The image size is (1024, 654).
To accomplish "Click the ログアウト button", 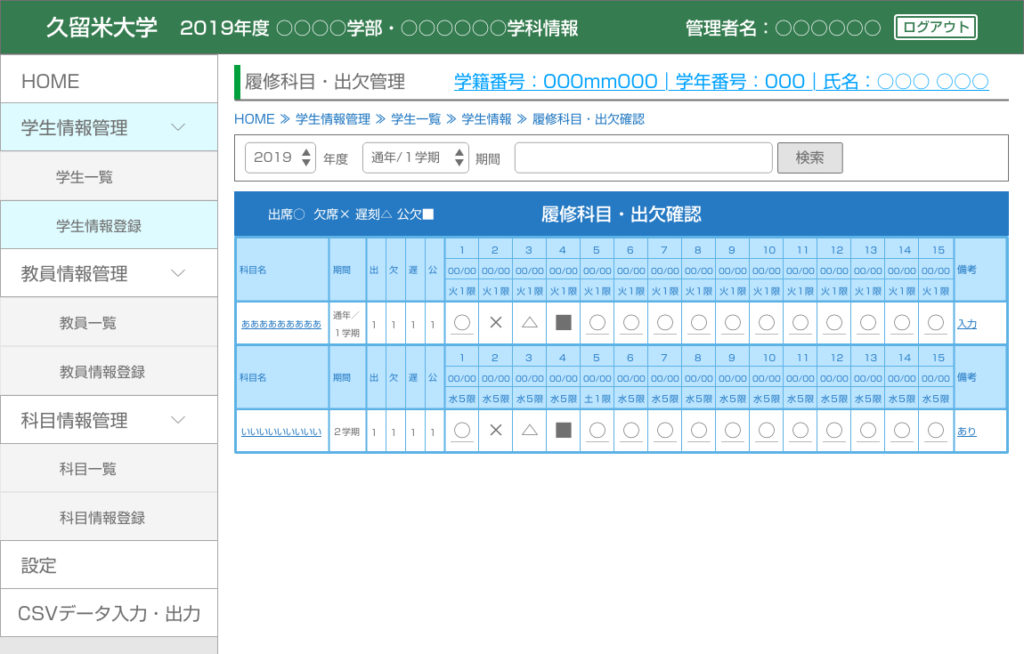I will pyautogui.click(x=934, y=28).
